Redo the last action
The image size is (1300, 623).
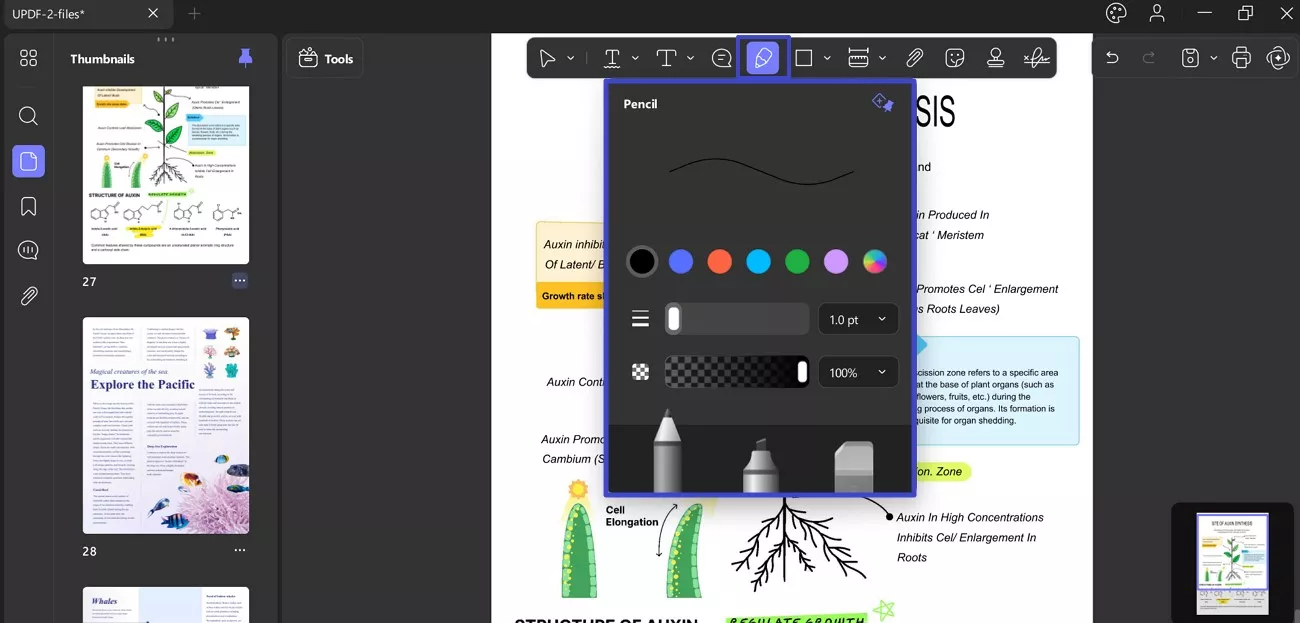click(x=1149, y=58)
